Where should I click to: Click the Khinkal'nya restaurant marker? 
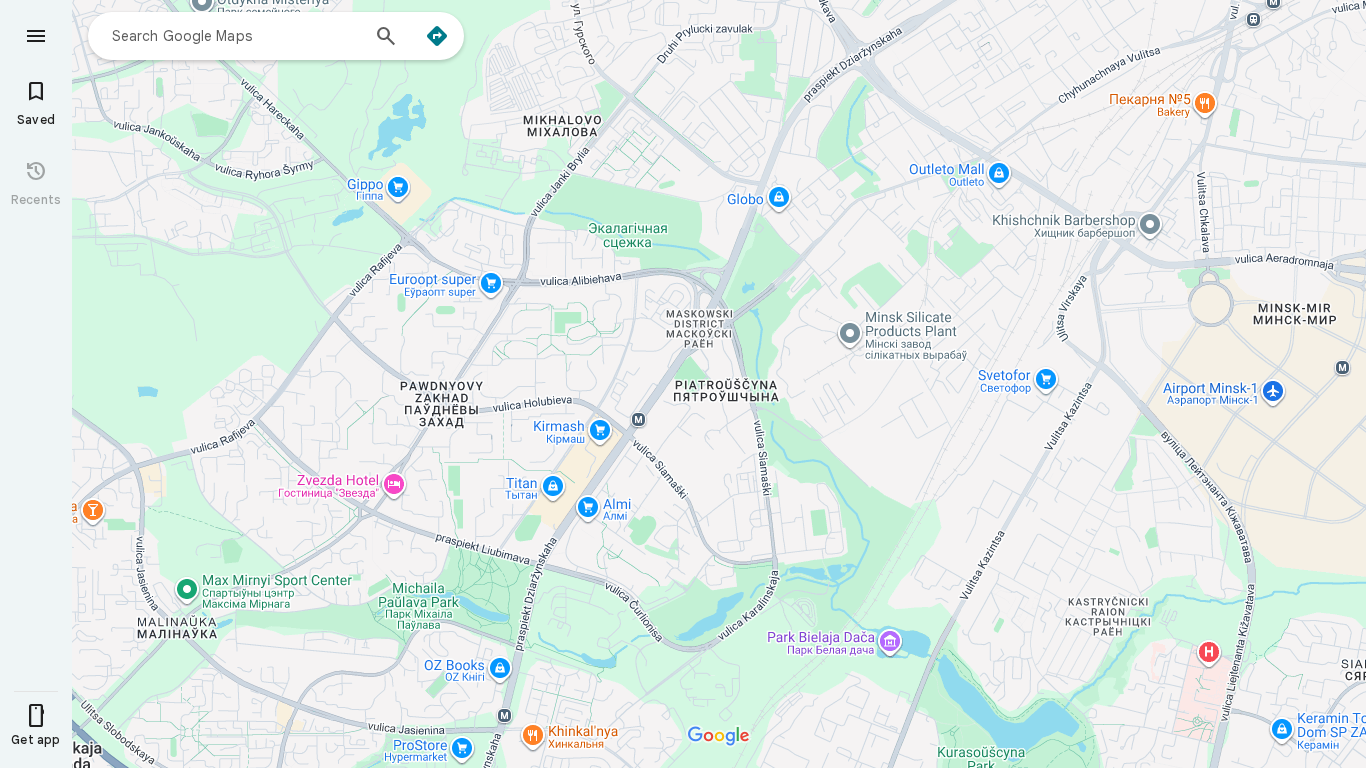[x=533, y=736]
